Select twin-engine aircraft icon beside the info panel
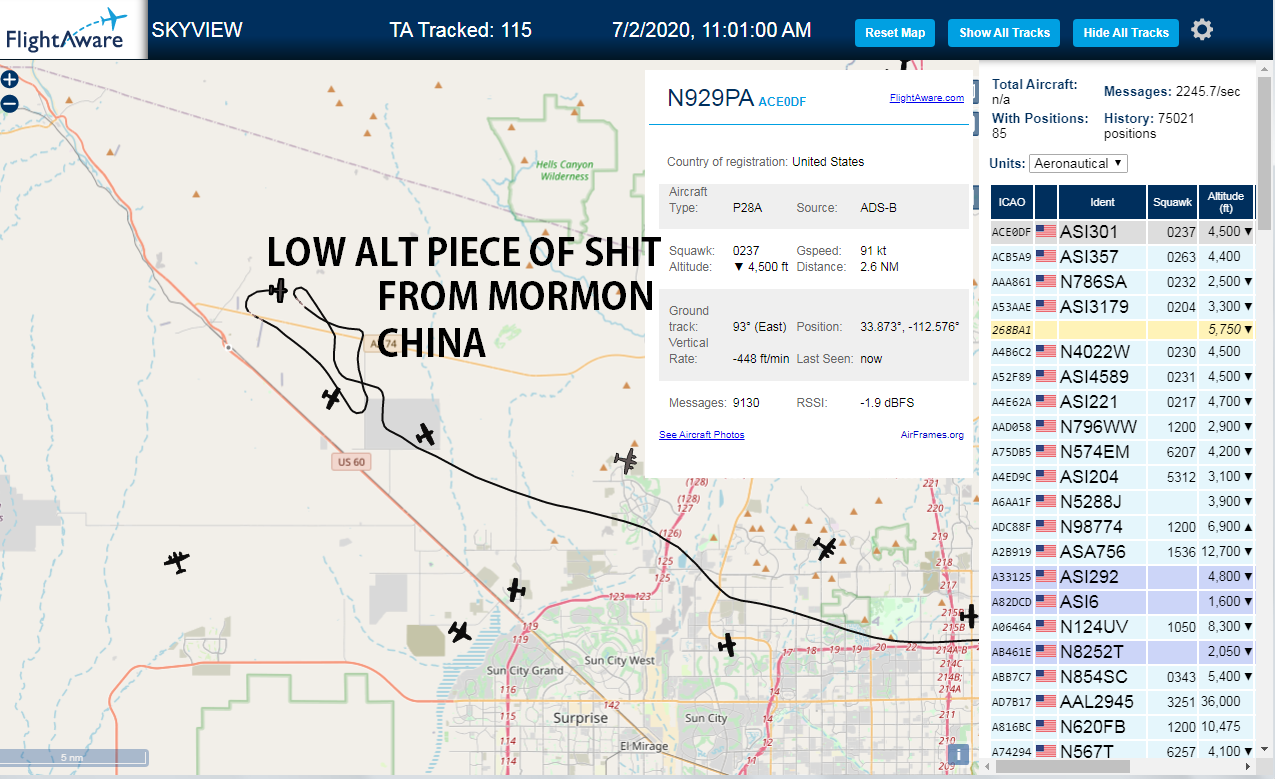The width and height of the screenshot is (1275, 779). click(x=627, y=461)
